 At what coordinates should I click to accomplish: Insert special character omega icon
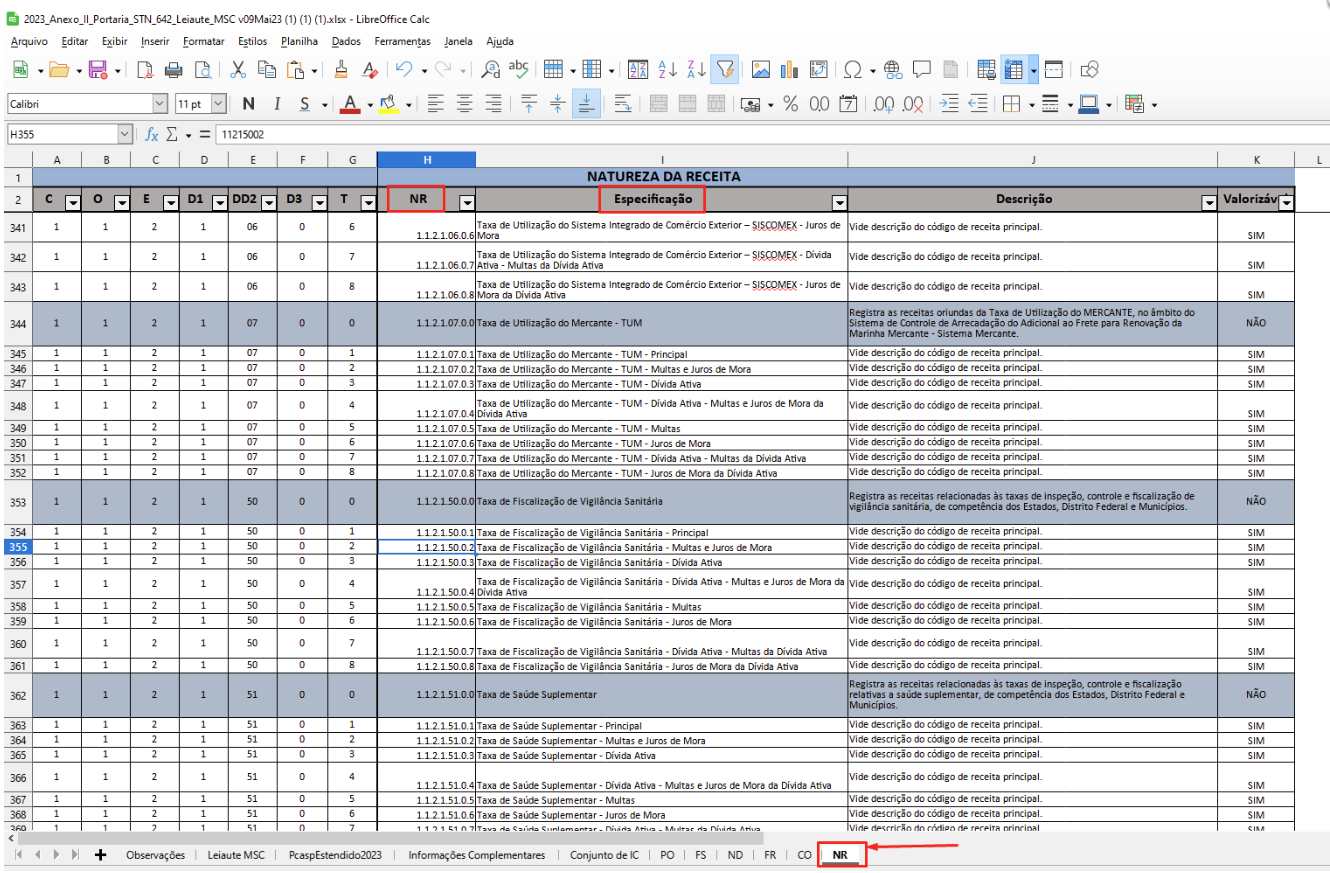click(x=852, y=69)
